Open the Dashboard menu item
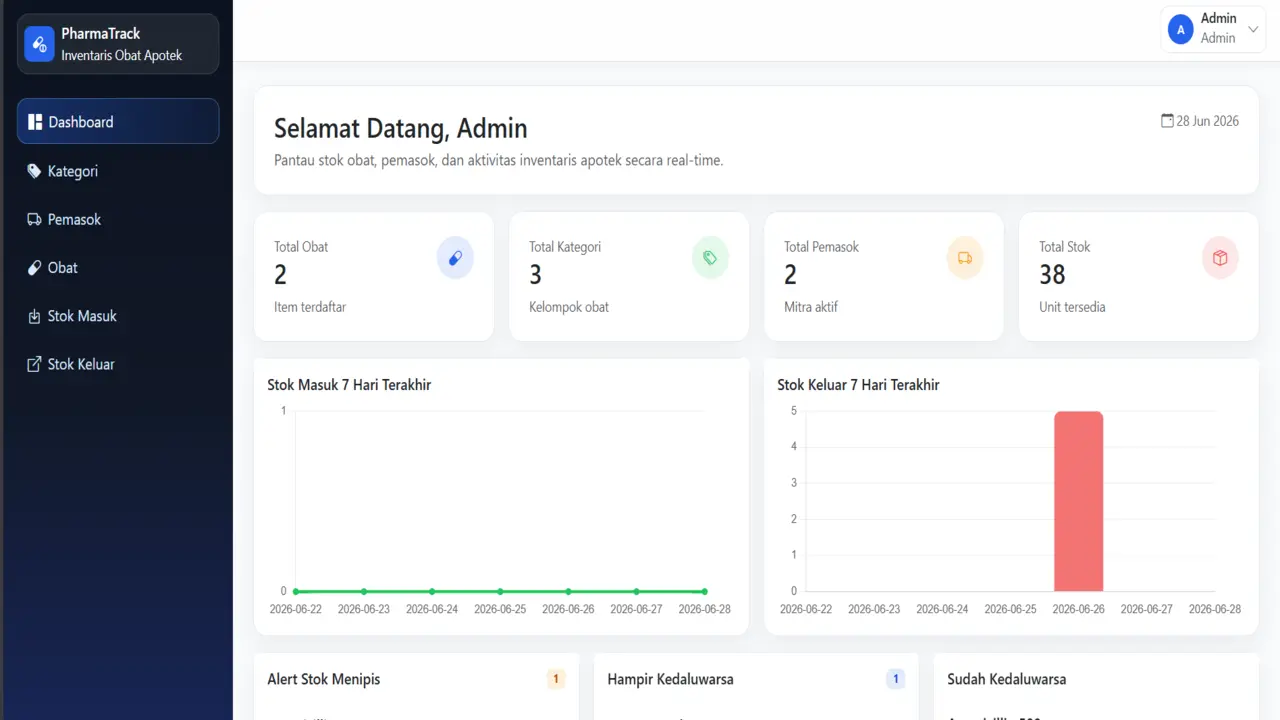 coord(118,122)
